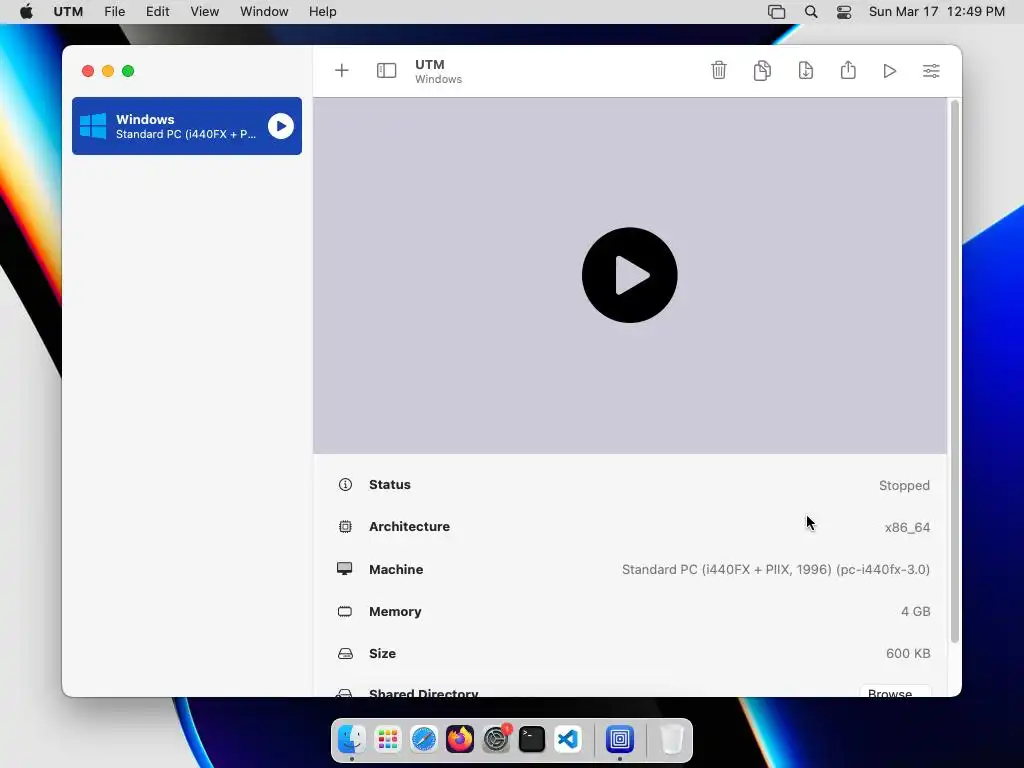Click the screen mirroring icon in the menu bar
The width and height of the screenshot is (1024, 768).
[776, 12]
